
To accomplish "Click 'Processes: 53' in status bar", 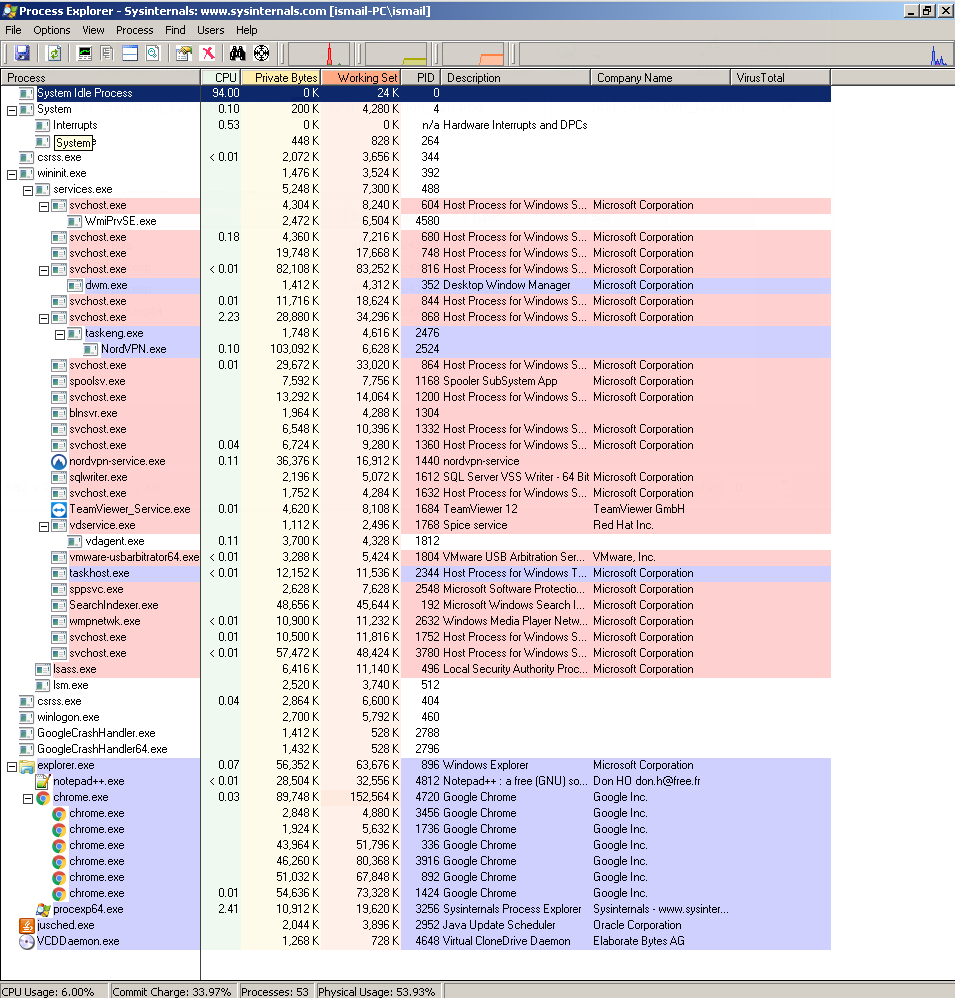I will coord(275,992).
